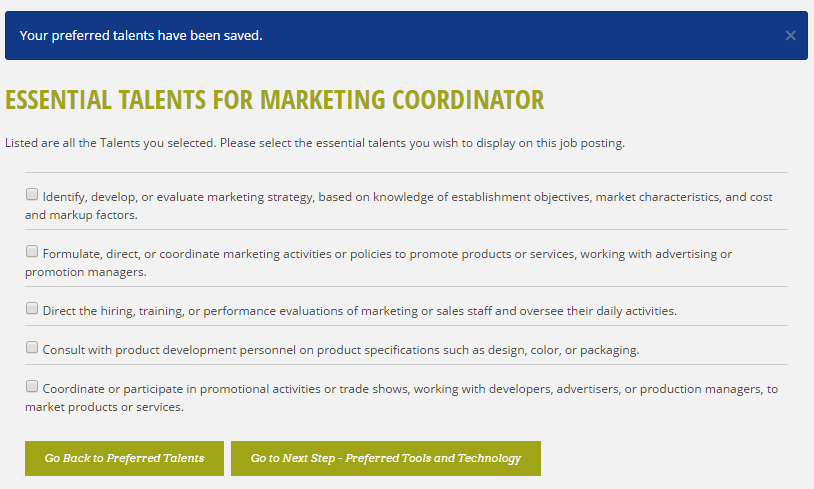
Task: Click the 'market products or services.' continuation line
Action: pos(104,407)
